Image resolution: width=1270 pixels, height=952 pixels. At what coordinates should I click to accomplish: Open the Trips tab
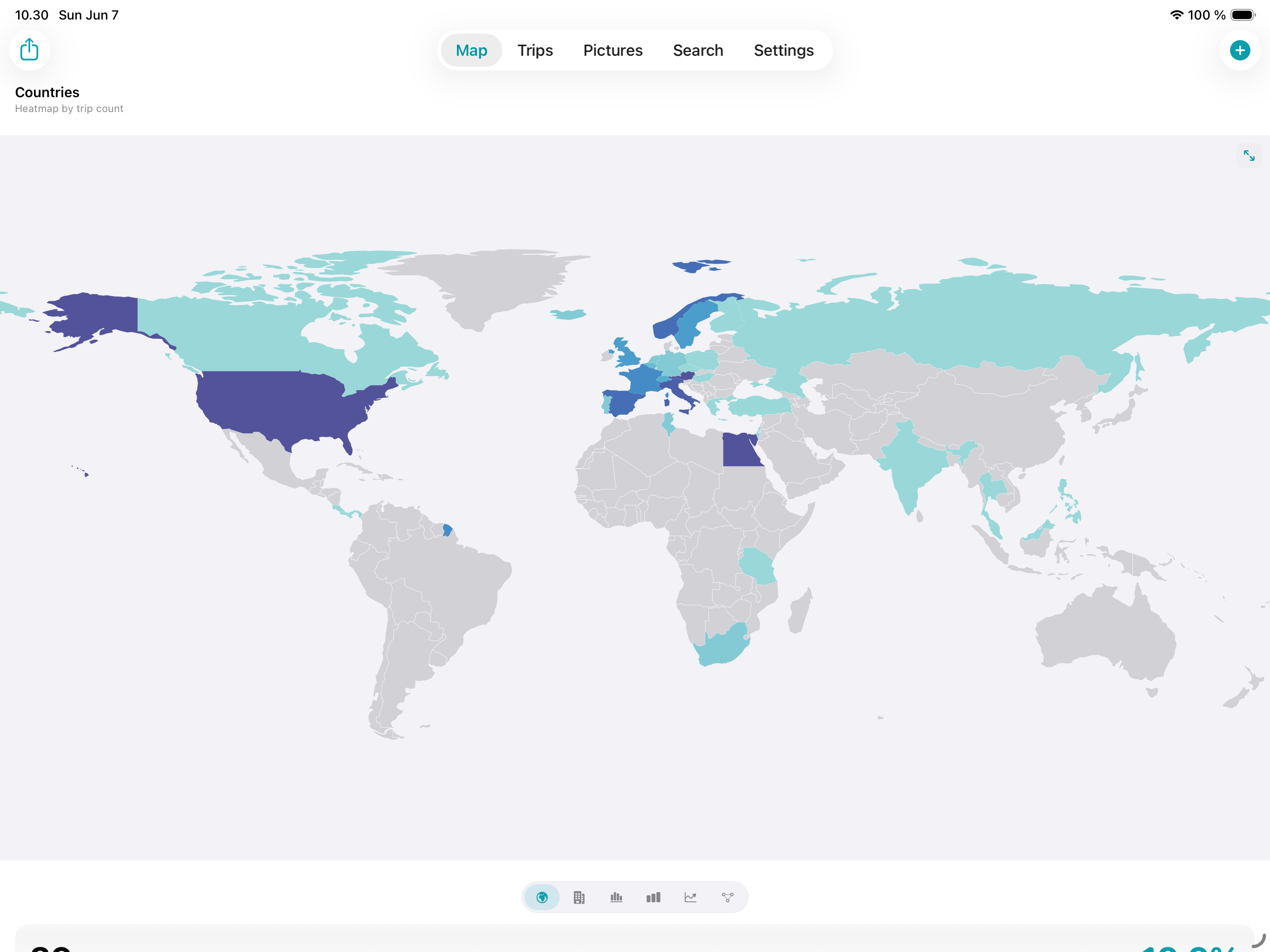click(x=535, y=51)
